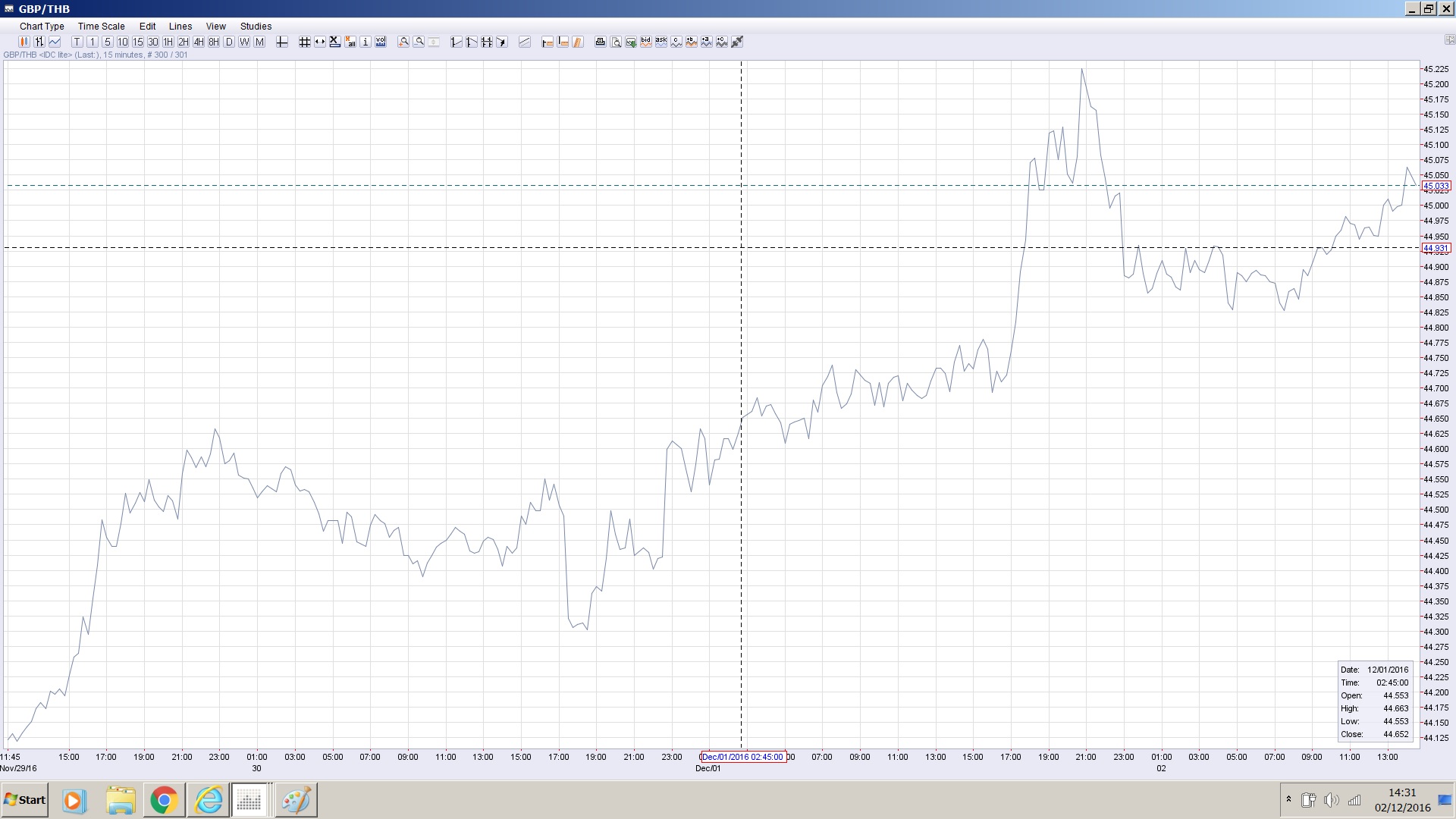Switch to OHLC bar chart type
This screenshot has width=1456, height=819.
(x=39, y=42)
